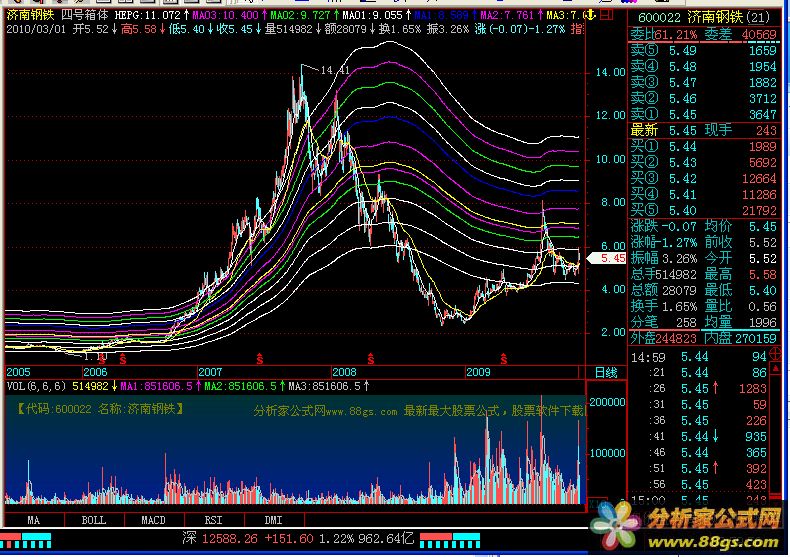Click the 换手 1.65% turnover row
The height and width of the screenshot is (557, 790).
(x=664, y=306)
